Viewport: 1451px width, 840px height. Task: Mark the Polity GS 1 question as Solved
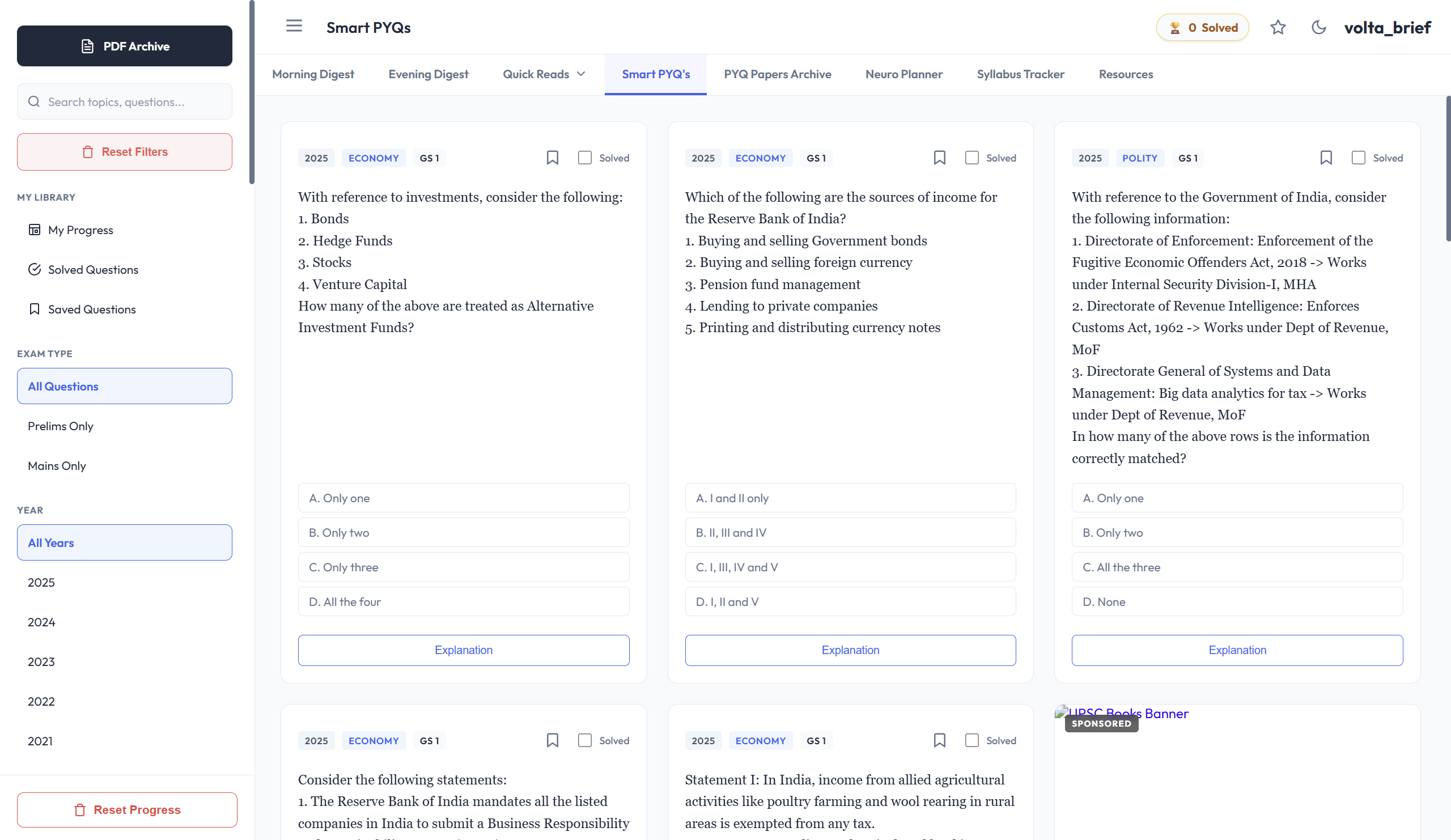(1359, 157)
